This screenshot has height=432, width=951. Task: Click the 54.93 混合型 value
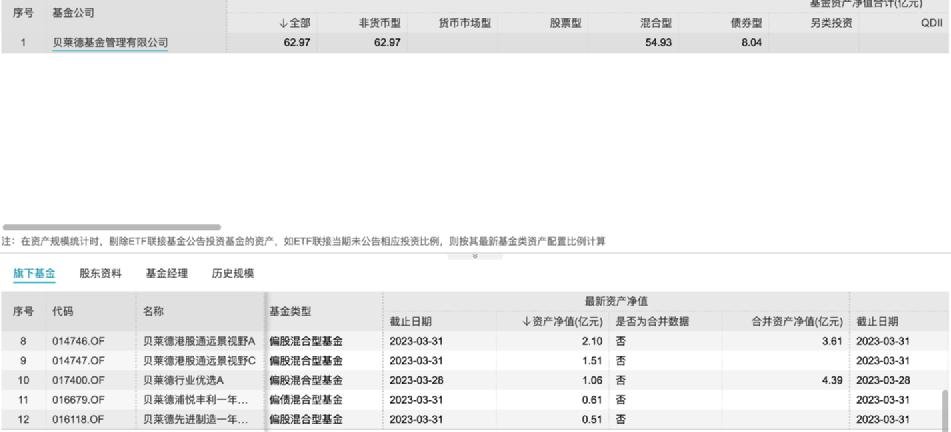(659, 43)
